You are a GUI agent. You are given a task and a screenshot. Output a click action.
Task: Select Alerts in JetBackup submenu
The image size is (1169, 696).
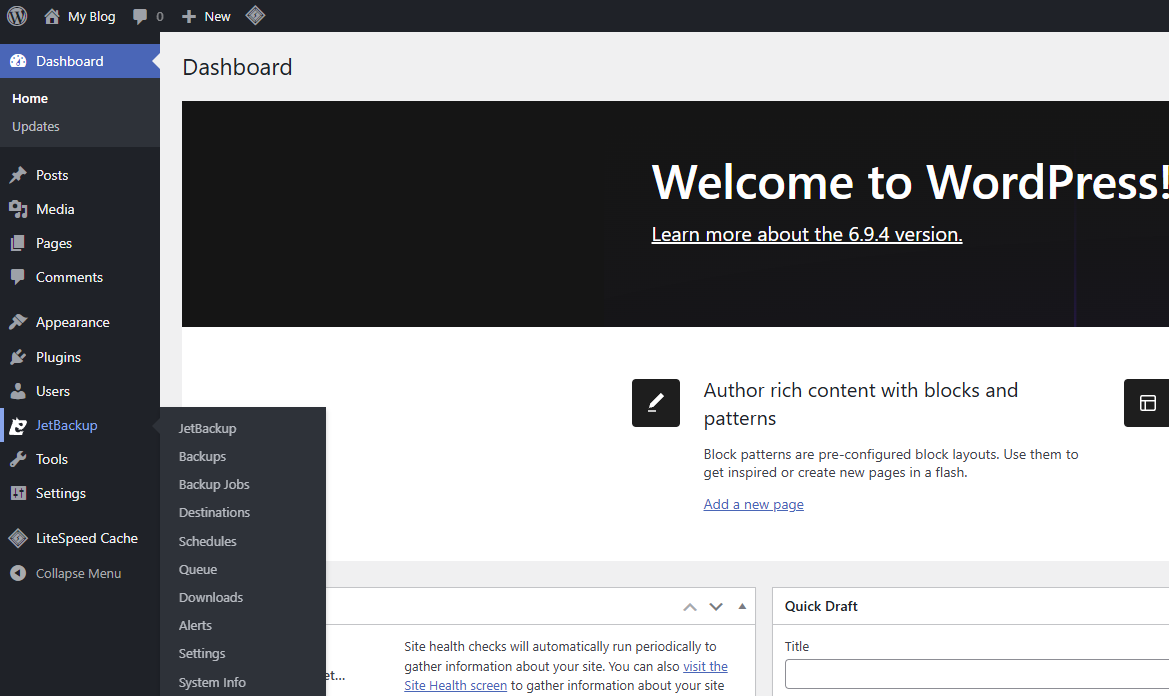click(195, 625)
